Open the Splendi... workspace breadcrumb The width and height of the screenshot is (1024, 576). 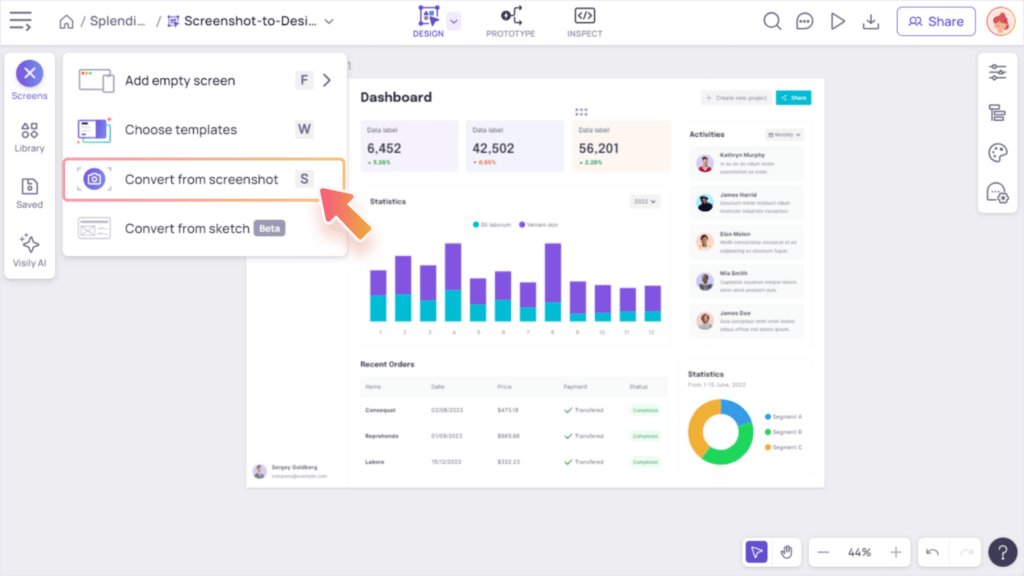117,21
